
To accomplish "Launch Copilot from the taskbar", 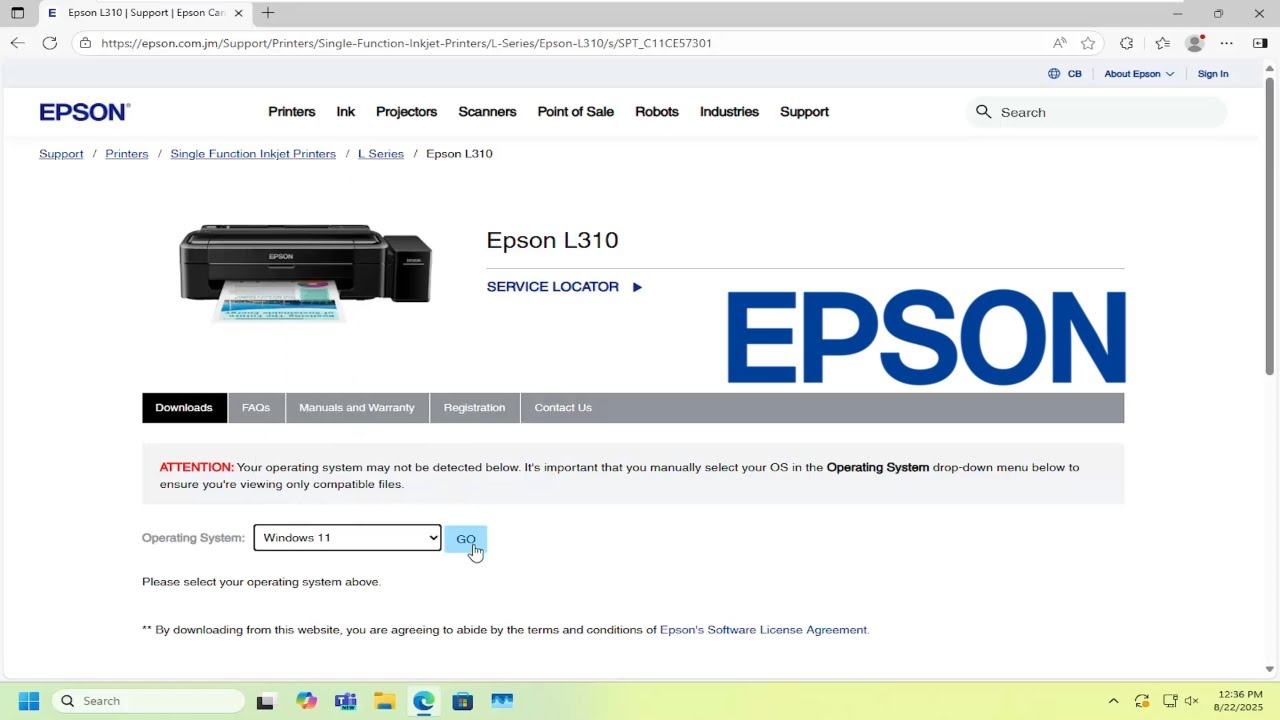I will coord(307,701).
